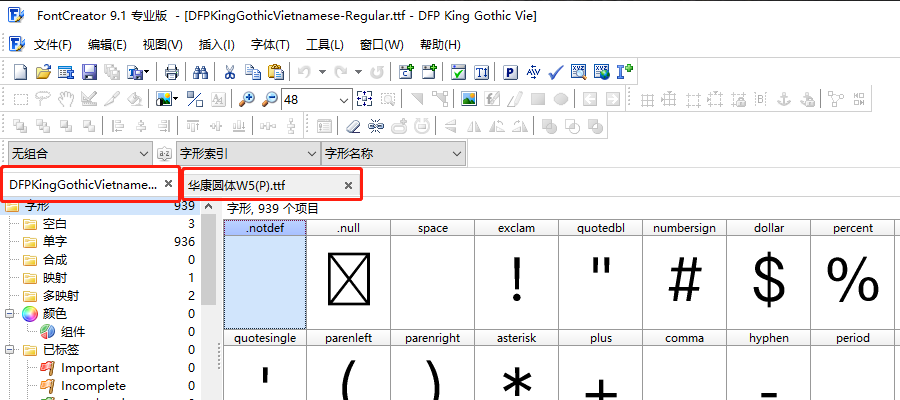This screenshot has width=900, height=400.
Task: Close the 华康圆体W5(P).ttf tab
Action: click(348, 185)
